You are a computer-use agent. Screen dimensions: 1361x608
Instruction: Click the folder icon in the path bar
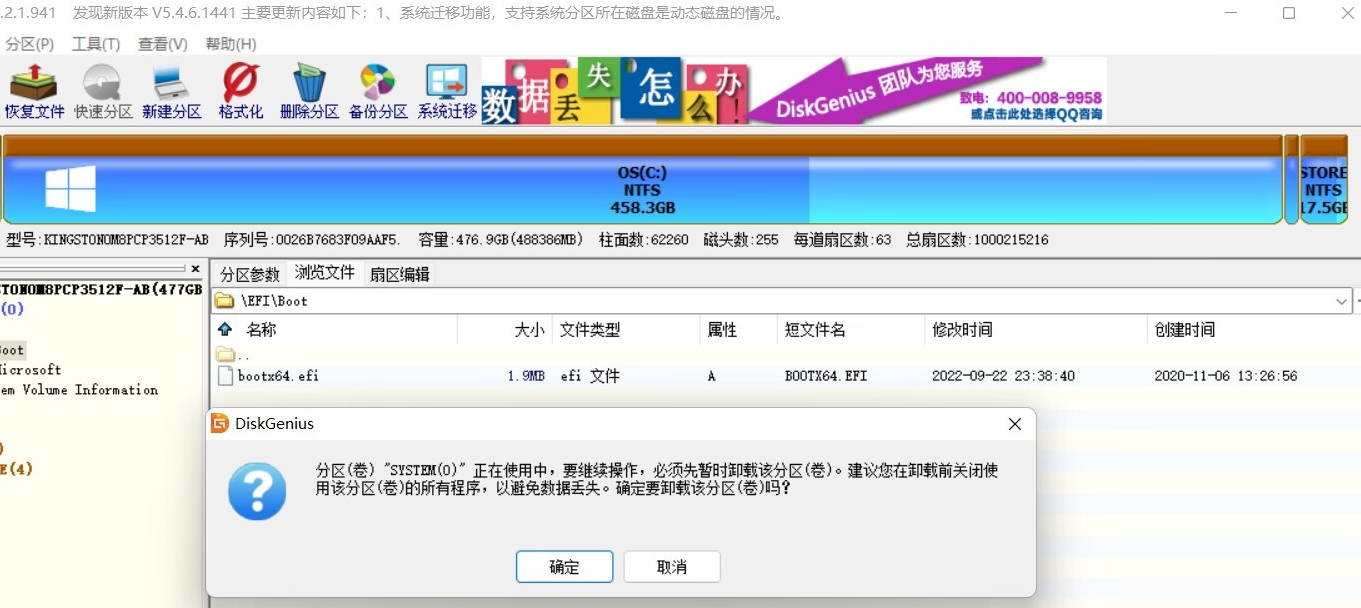(225, 301)
